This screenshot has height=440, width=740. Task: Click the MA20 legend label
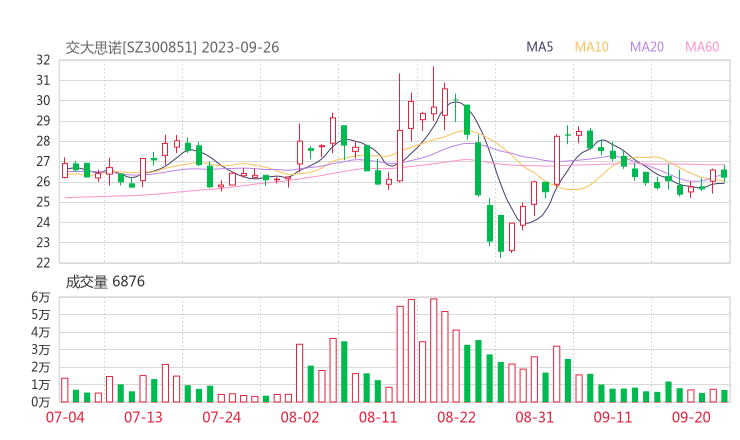pos(647,47)
